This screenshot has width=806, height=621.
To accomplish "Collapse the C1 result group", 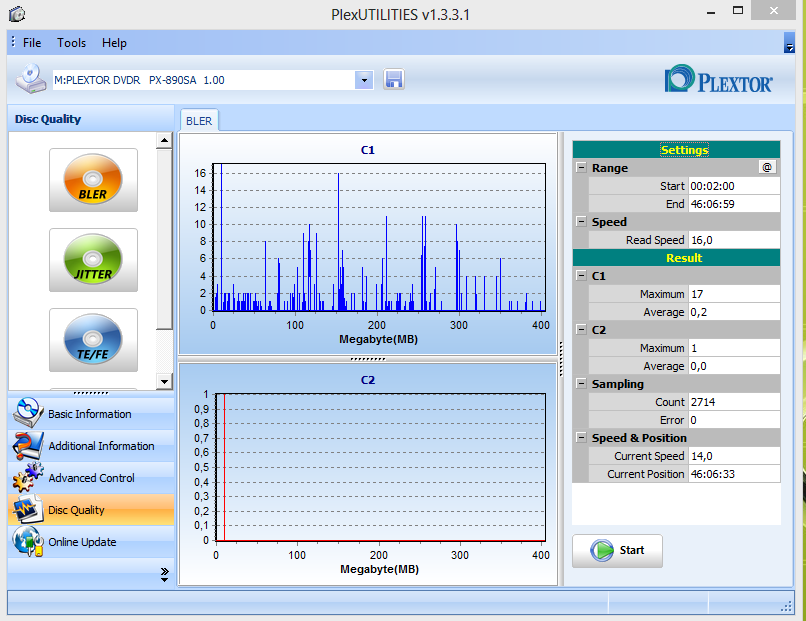I will tap(581, 276).
